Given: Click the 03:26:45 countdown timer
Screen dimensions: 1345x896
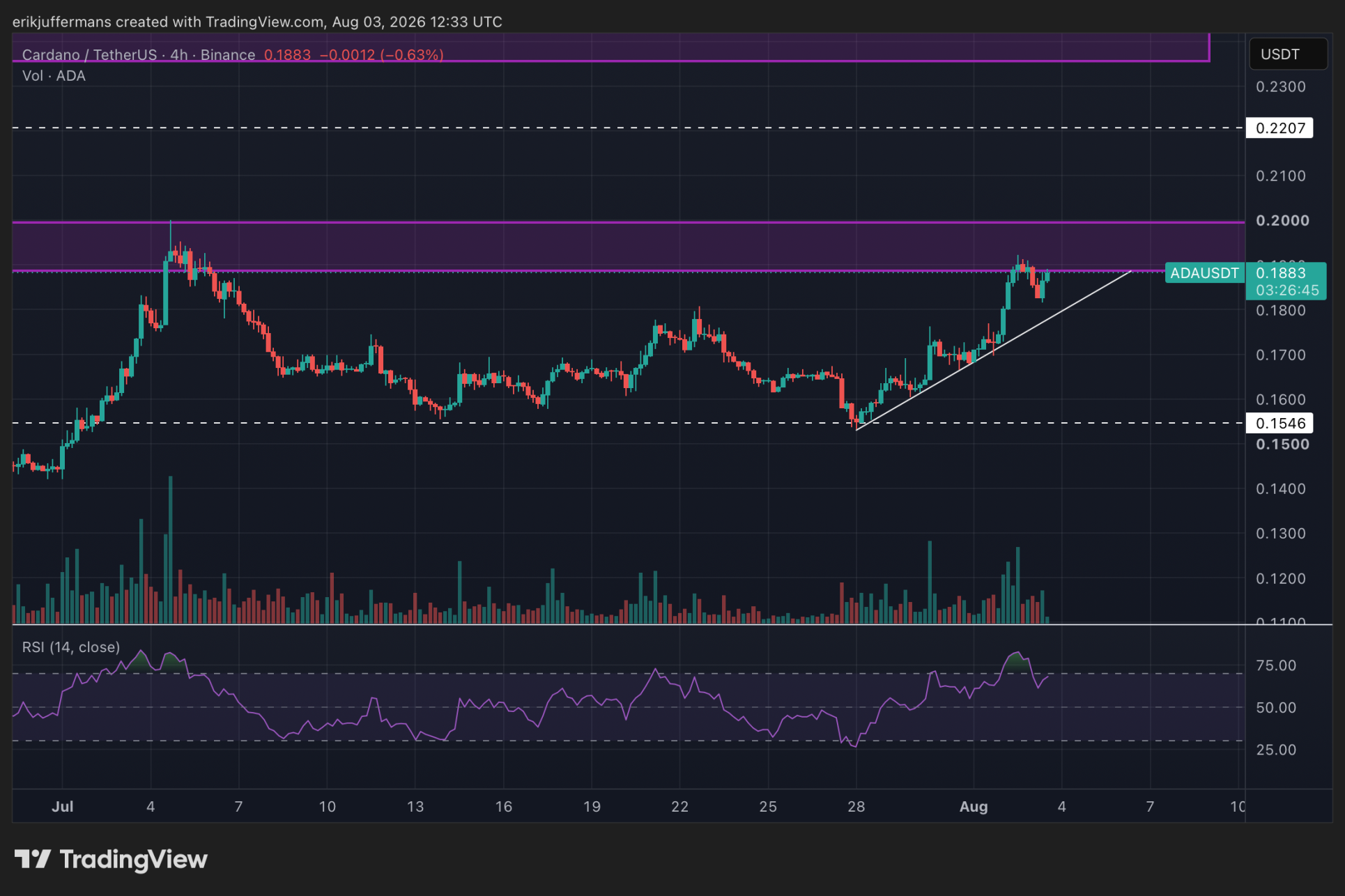Looking at the screenshot, I should pyautogui.click(x=1287, y=291).
